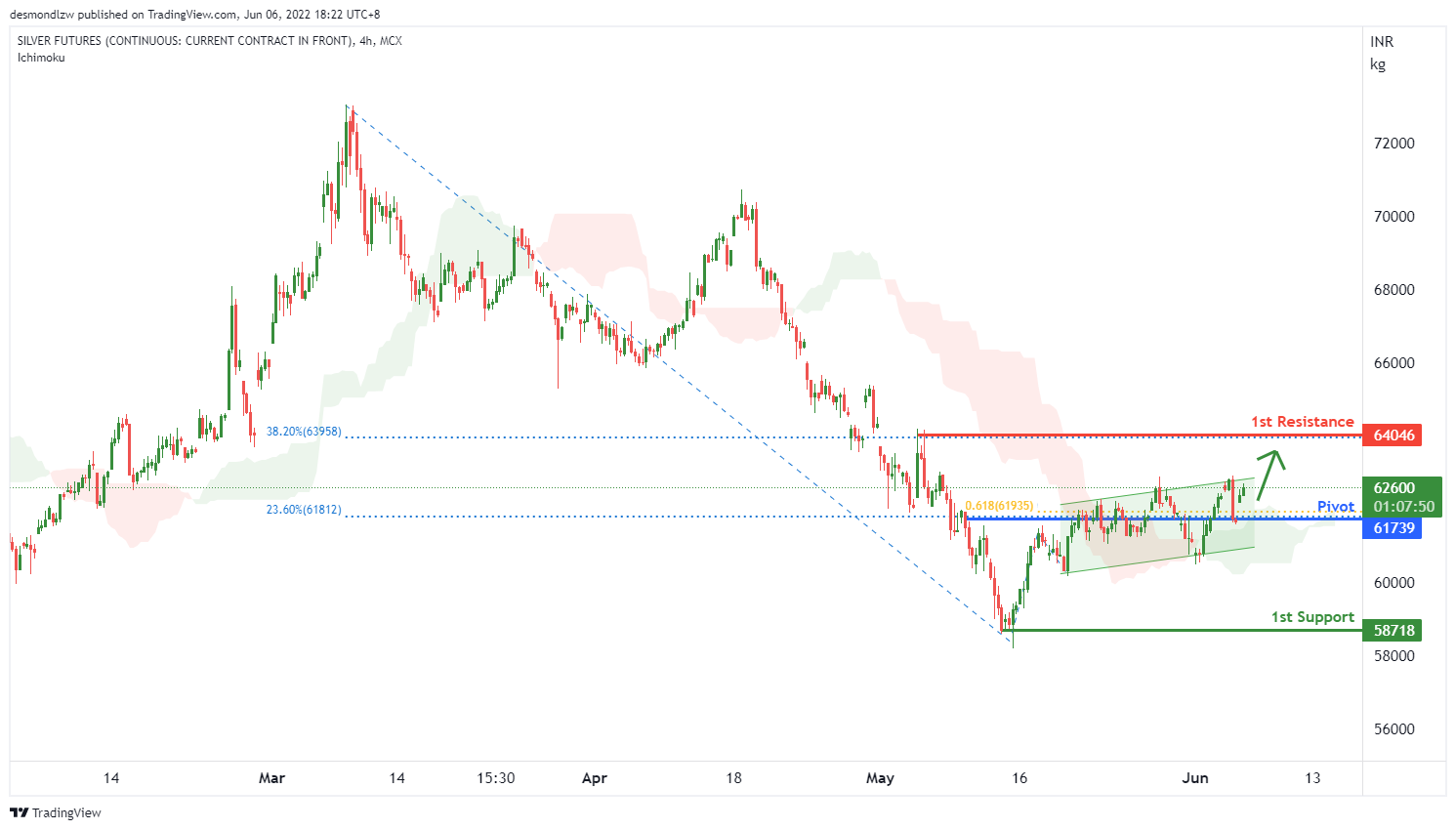Screen dimensions: 1456x830
Task: Select the 64046 resistance price label
Action: (1393, 436)
